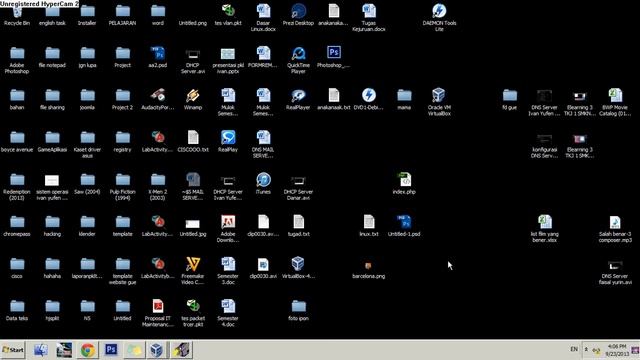Open Google Chrome from the taskbar
The height and width of the screenshot is (360, 640).
87,350
